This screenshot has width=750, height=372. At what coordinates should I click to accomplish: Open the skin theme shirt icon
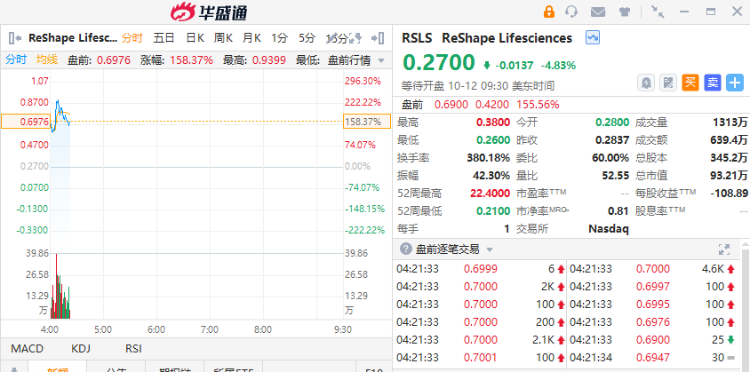(x=624, y=12)
